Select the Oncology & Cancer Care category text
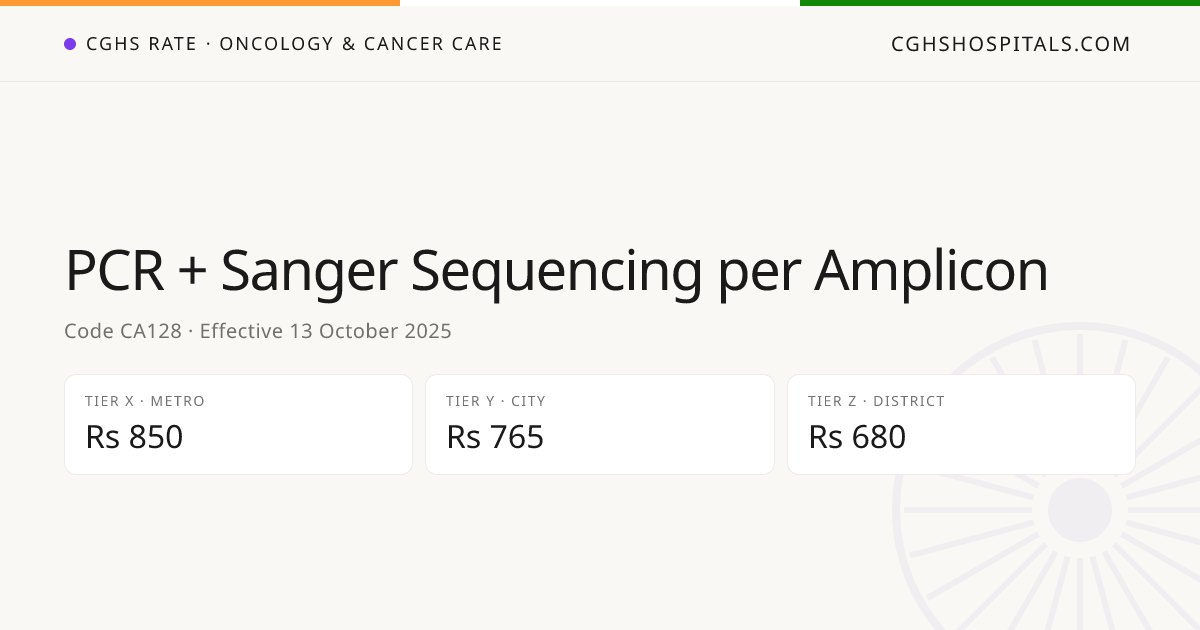 tap(361, 44)
